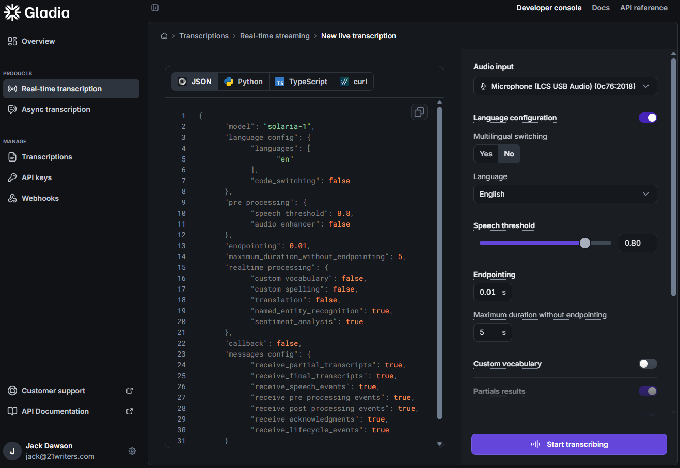Viewport: 680px width, 468px height.
Task: Open API keys page
Action: pyautogui.click(x=71, y=177)
